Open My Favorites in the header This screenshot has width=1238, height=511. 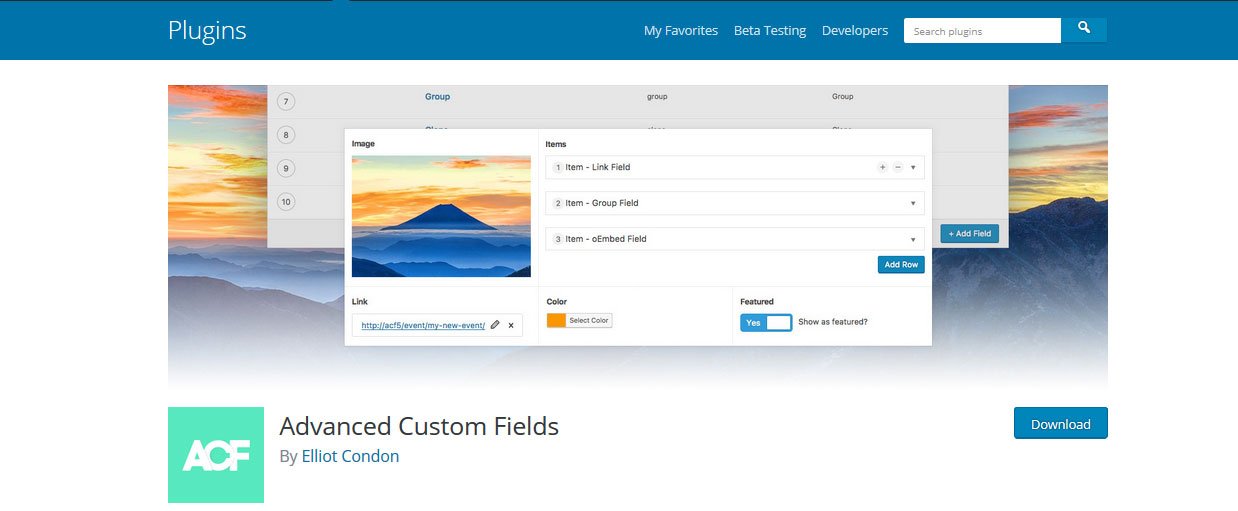coord(681,31)
